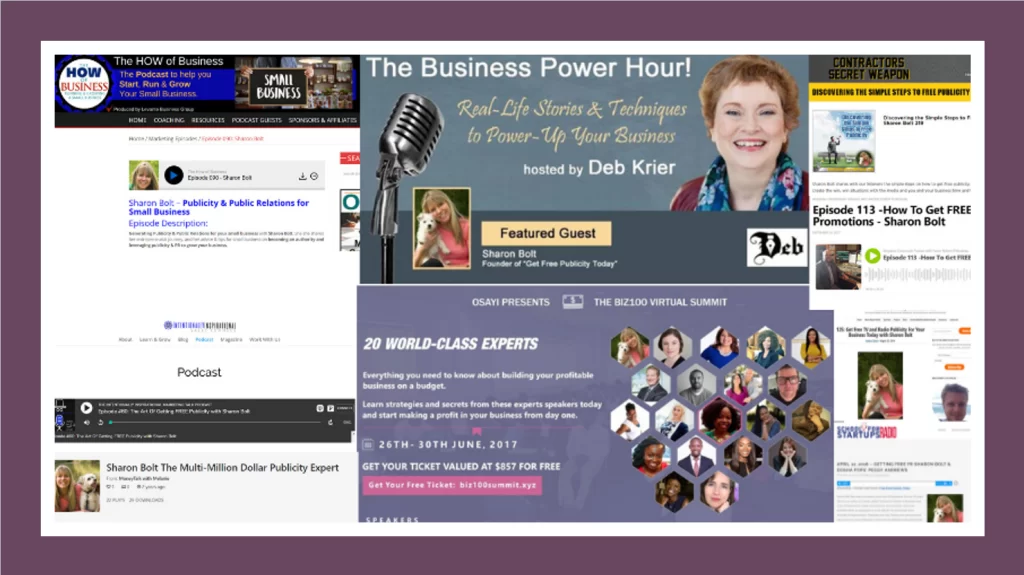This screenshot has height=575, width=1024.
Task: Click the red SEARCH tab on the right
Action: coord(350,158)
